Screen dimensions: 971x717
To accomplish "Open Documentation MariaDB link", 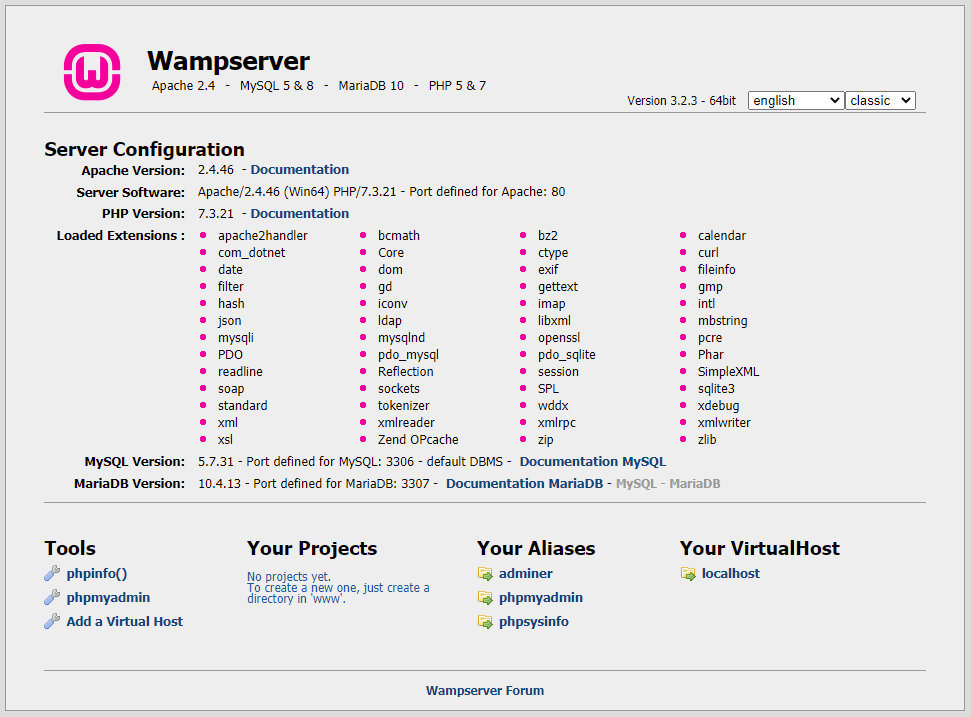I will [525, 484].
